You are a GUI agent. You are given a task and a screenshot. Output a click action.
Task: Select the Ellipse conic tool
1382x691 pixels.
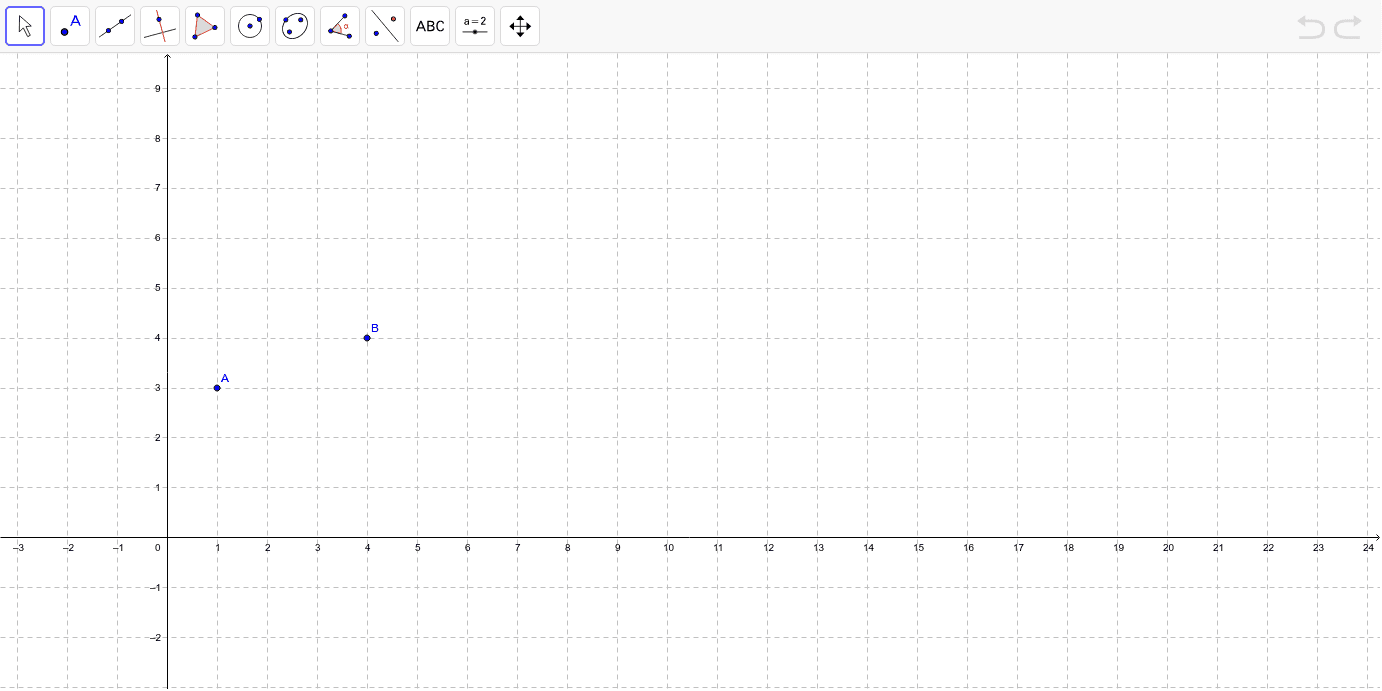[295, 26]
